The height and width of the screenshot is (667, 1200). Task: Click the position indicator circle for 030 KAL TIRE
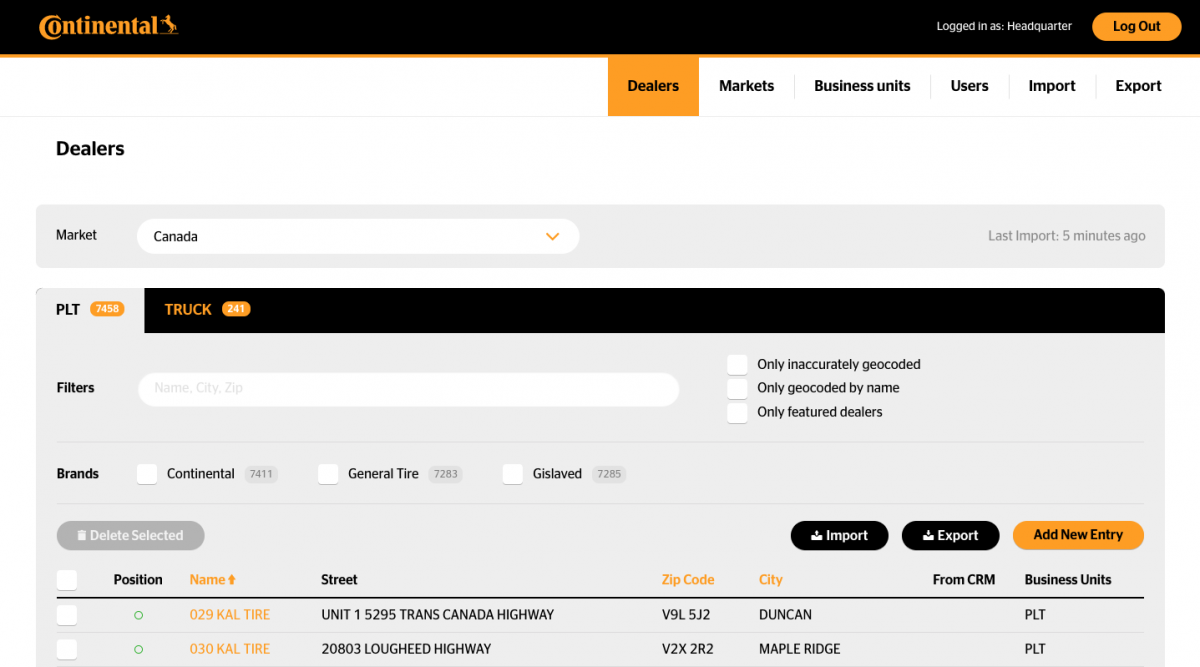140,648
